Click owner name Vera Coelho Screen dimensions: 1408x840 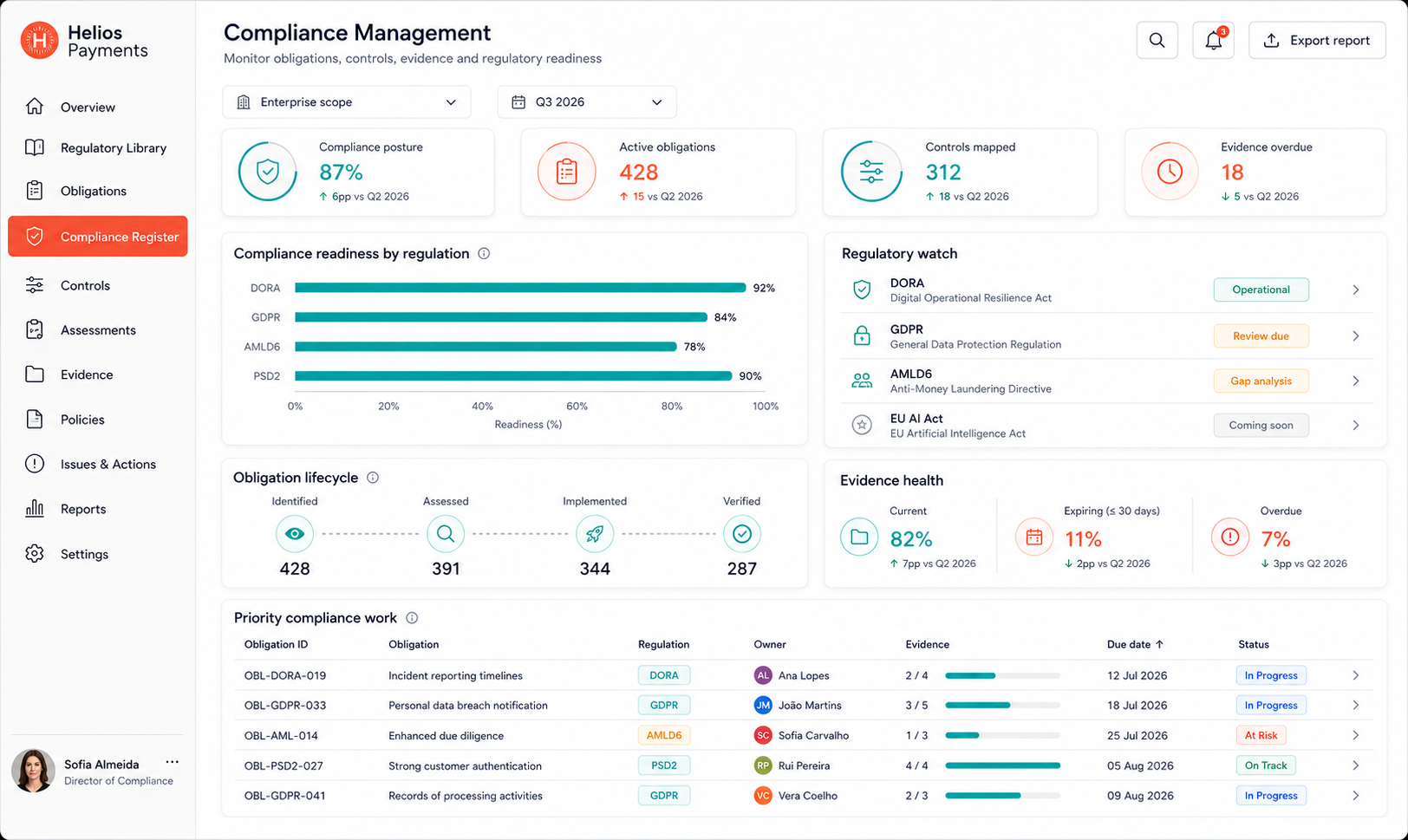click(808, 796)
